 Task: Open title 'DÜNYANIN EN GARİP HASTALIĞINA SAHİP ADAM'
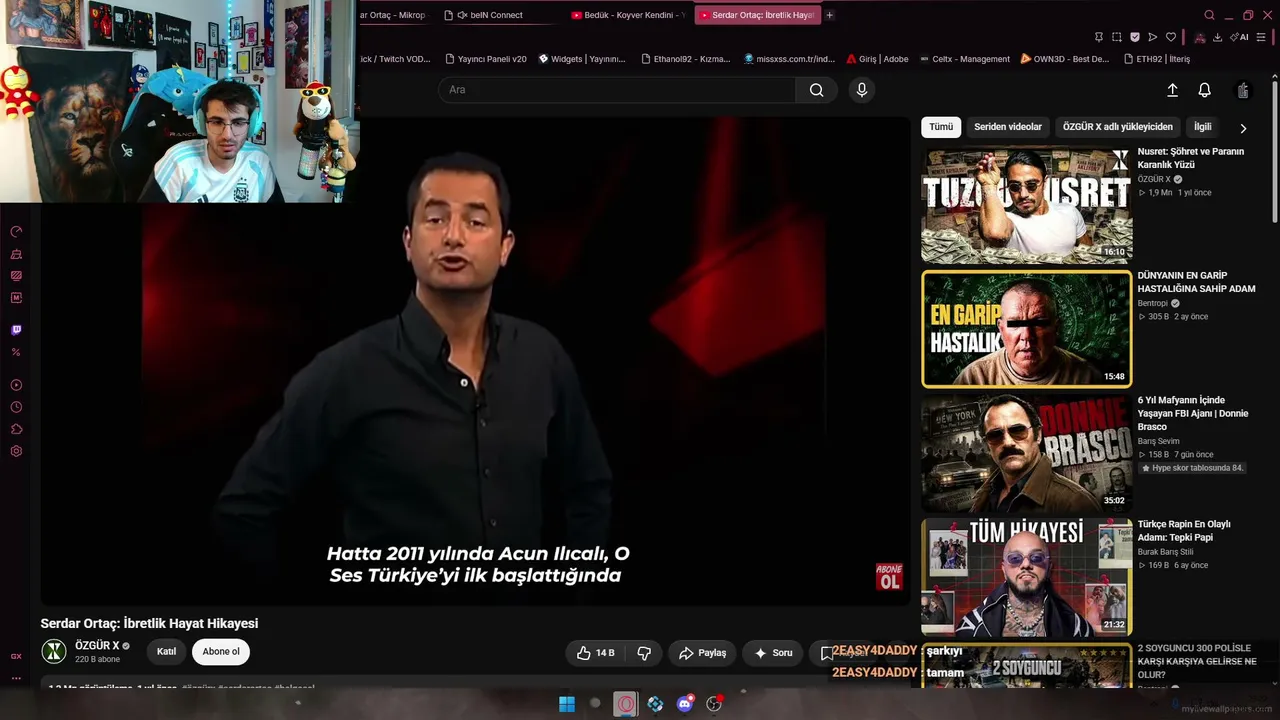(x=1196, y=282)
